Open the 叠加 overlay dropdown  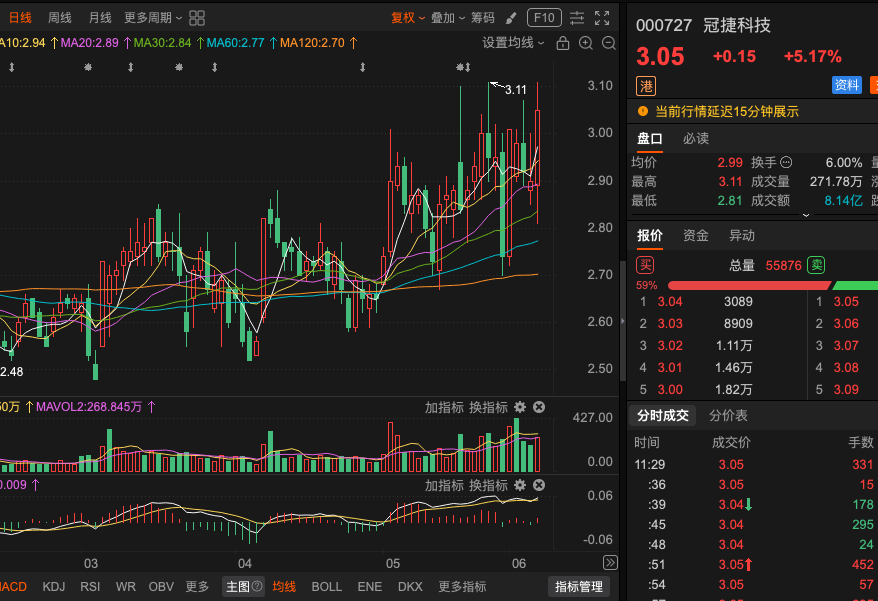[448, 18]
